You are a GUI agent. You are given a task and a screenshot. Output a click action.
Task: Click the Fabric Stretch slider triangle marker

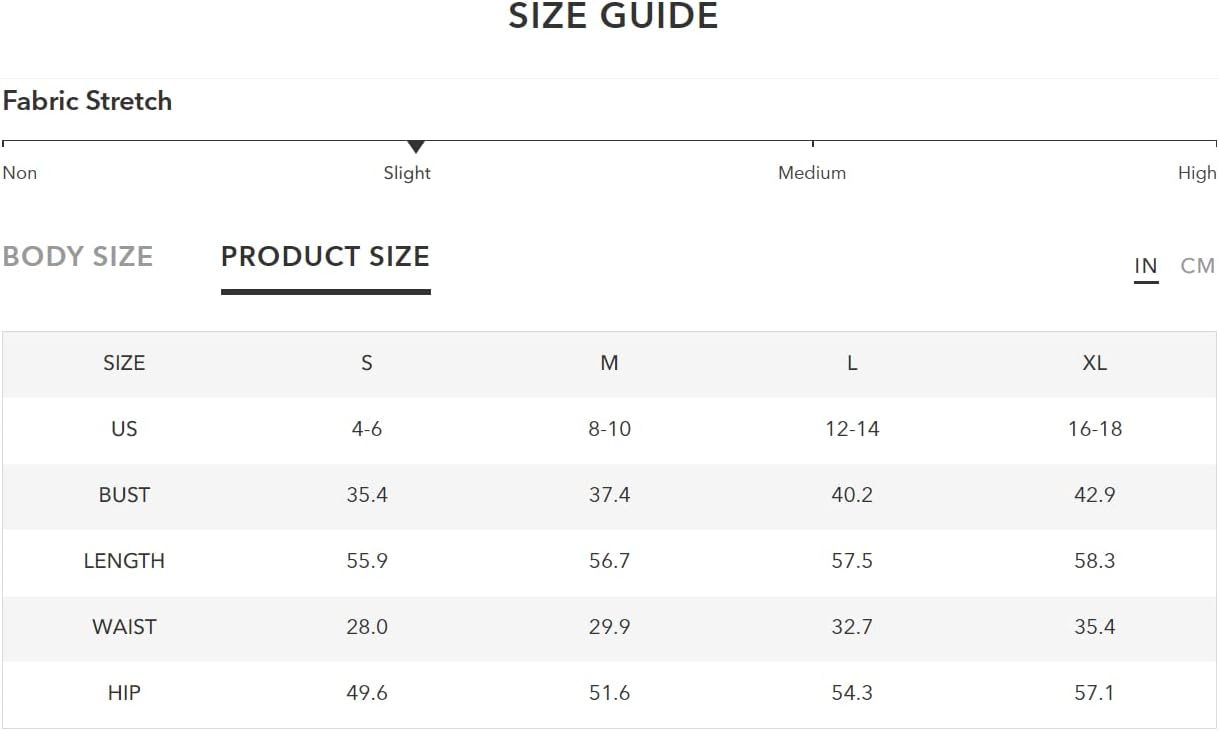(416, 147)
